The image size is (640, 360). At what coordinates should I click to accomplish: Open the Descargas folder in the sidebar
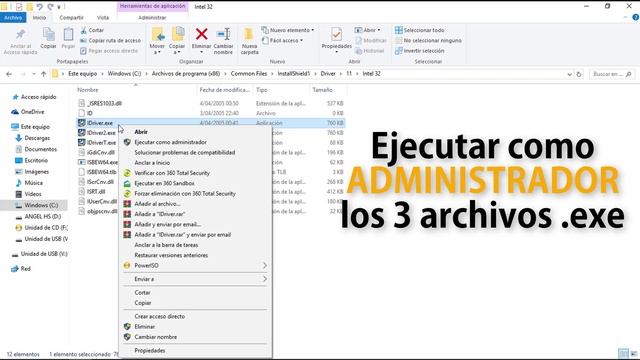(37, 138)
